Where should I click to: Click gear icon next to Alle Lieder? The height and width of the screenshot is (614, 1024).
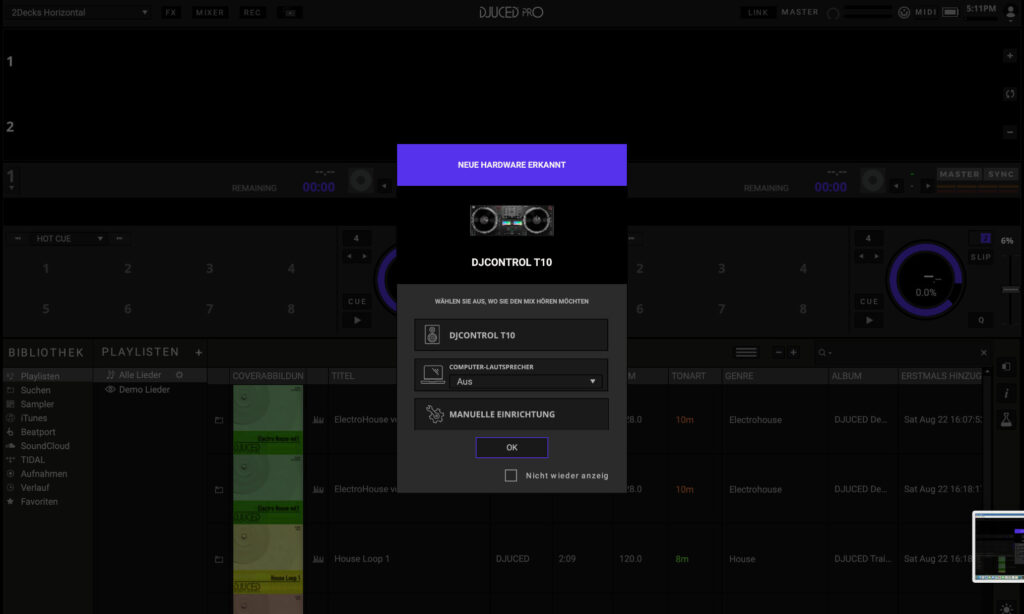coord(180,375)
